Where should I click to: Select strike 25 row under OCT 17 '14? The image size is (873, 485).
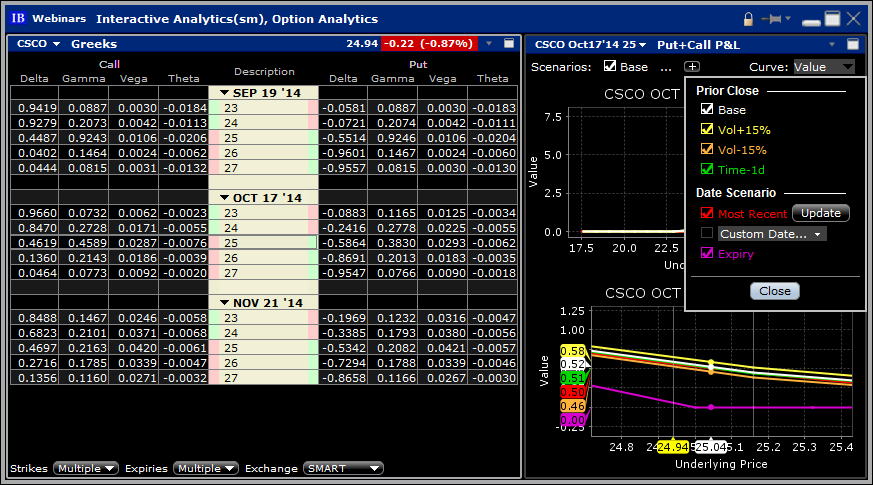263,243
